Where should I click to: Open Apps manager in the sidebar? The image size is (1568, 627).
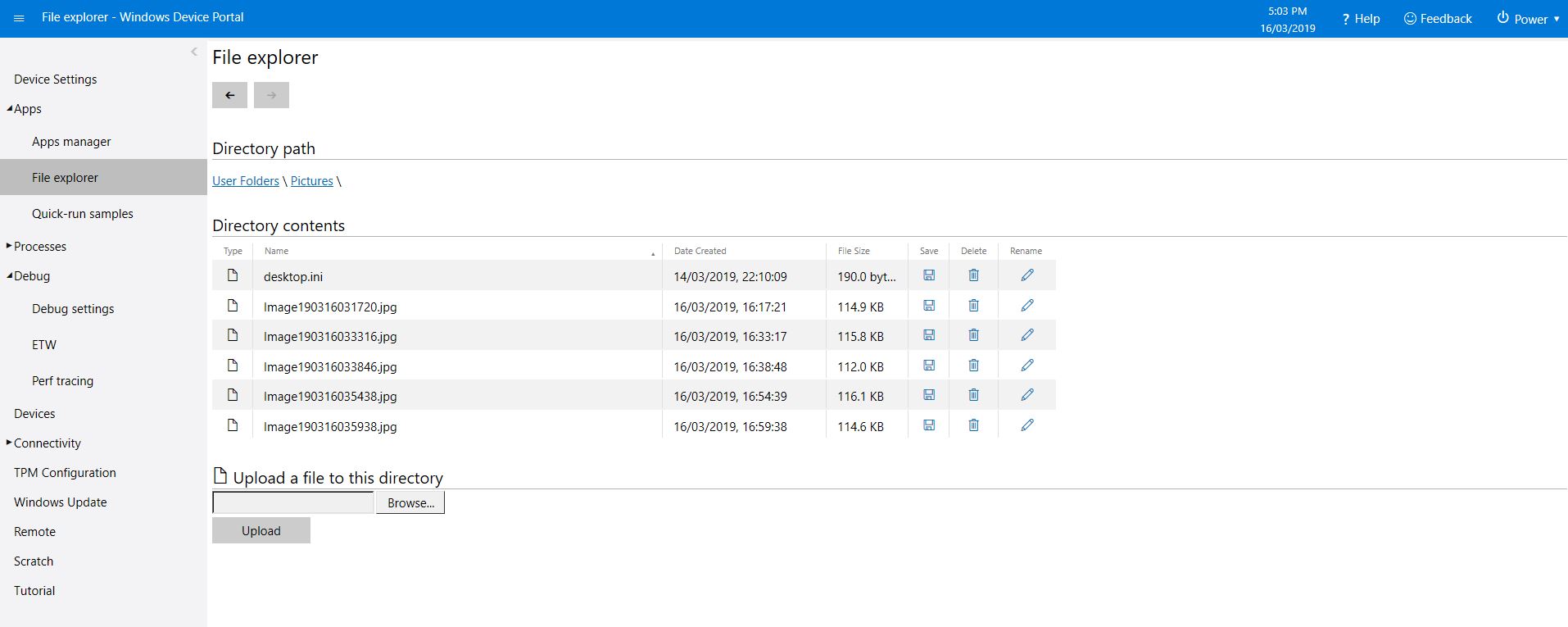pos(71,142)
